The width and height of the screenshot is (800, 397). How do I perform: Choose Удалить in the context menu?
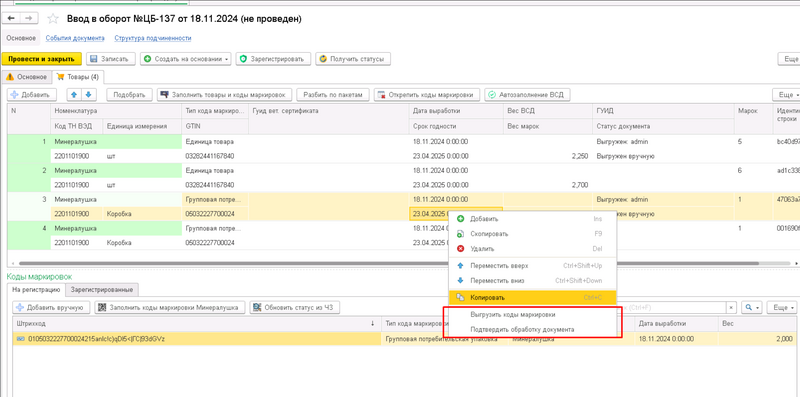(532, 249)
